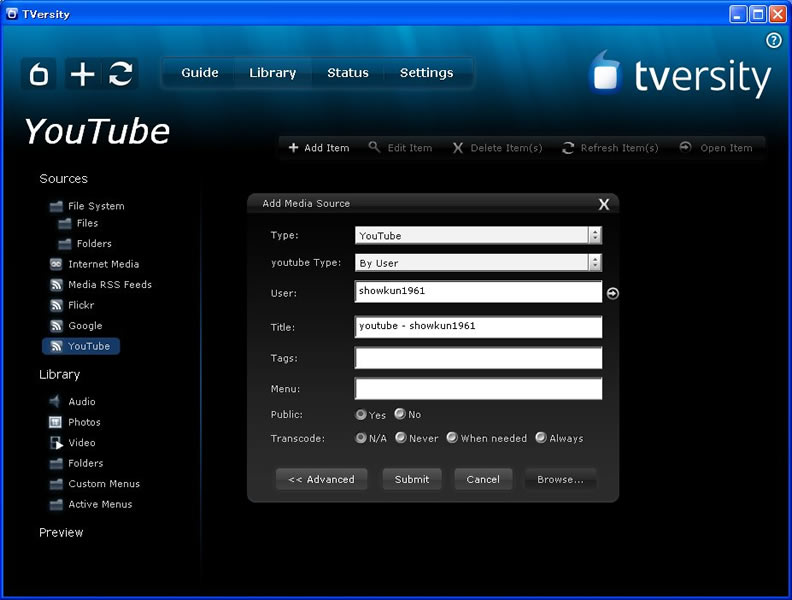Select Transcode When needed option

(x=452, y=437)
